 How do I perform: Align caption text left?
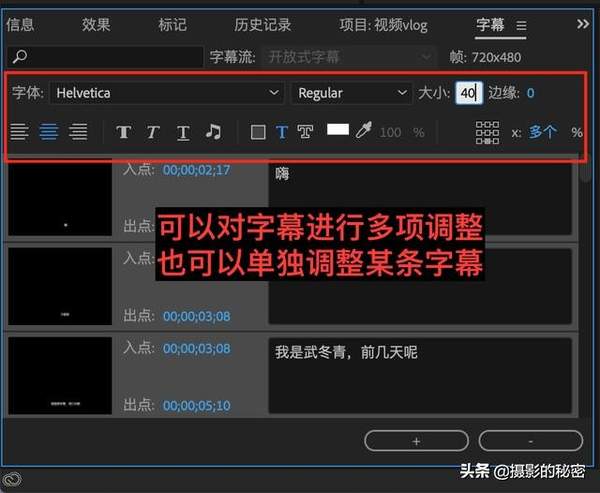pos(19,132)
